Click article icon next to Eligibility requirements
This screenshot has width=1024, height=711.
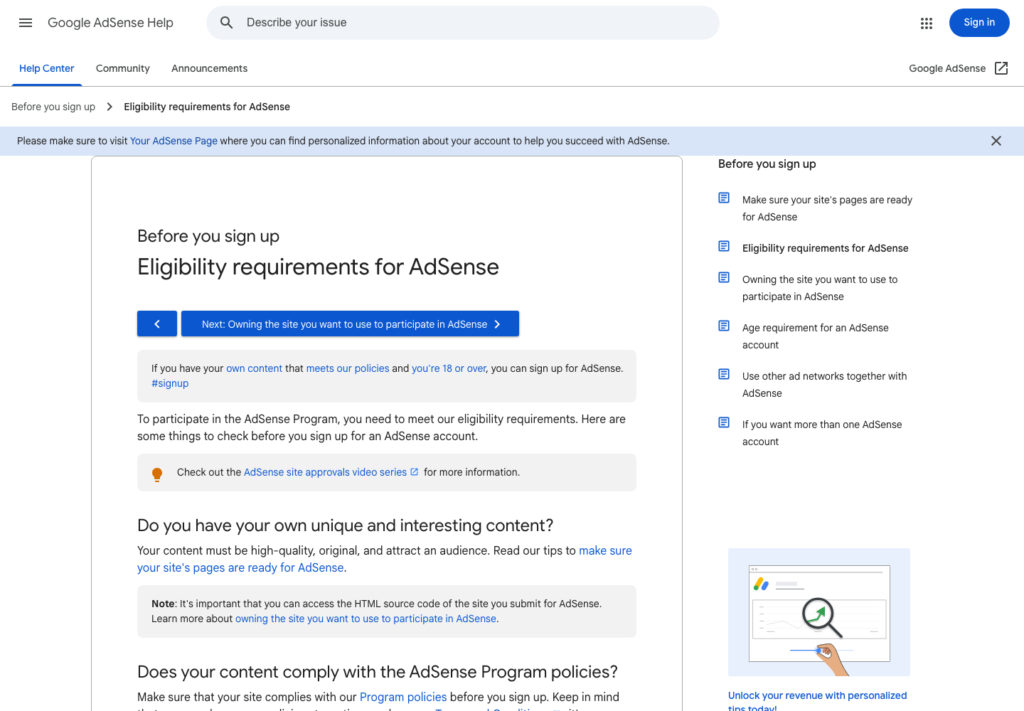[724, 246]
